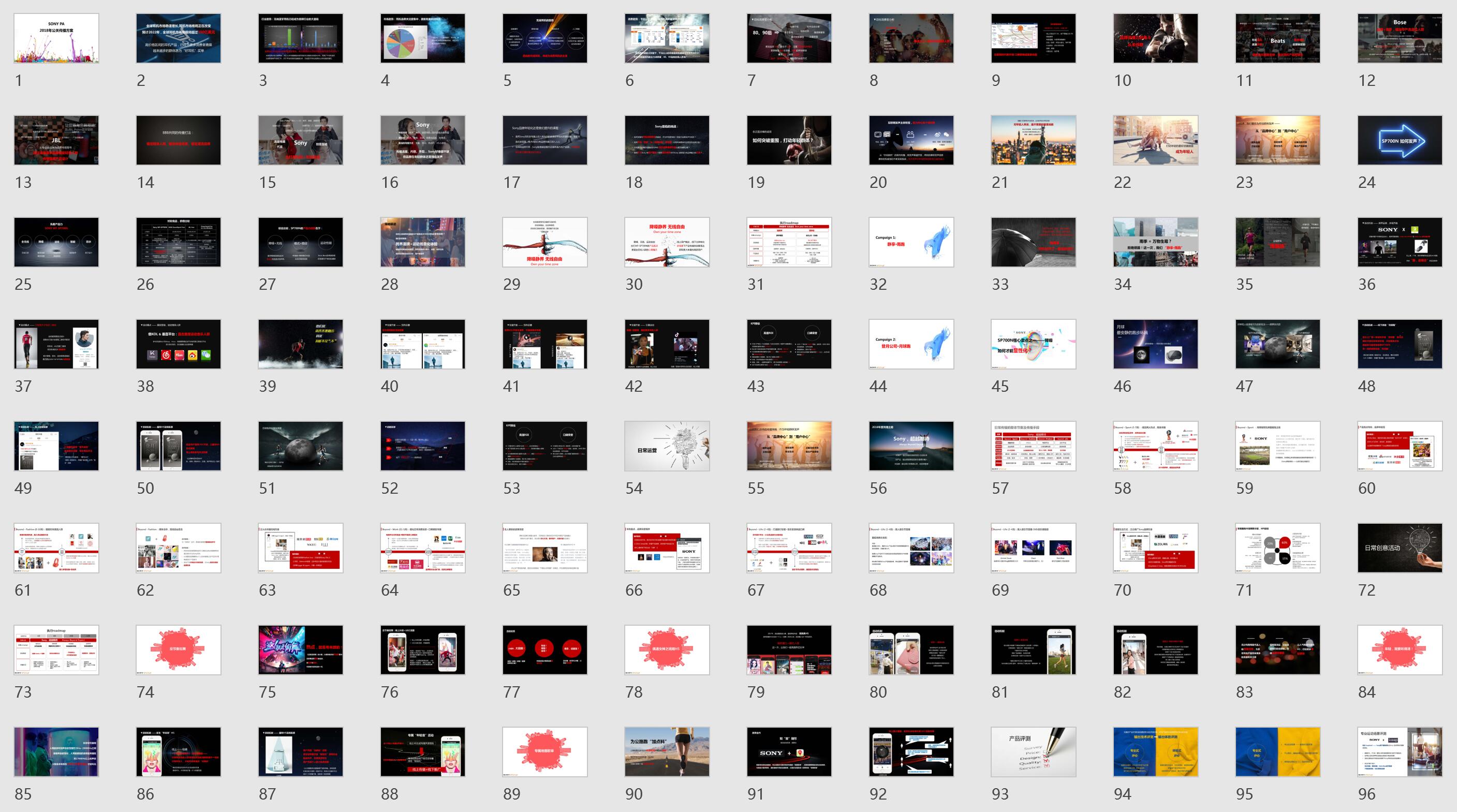1457x812 pixels.
Task: Select slide 19 boxing gloves question thumbnail
Action: 790,140
